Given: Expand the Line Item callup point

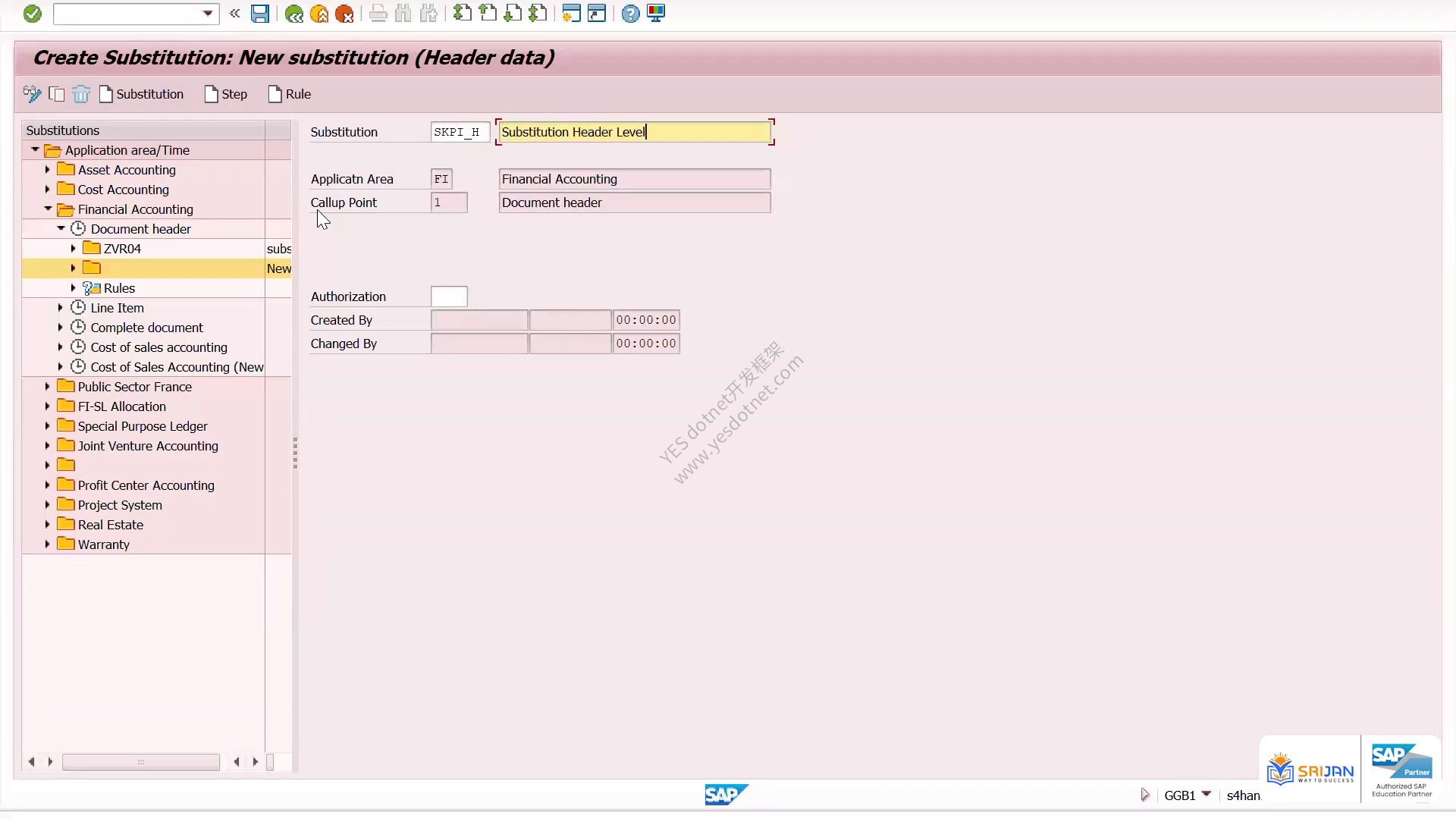Looking at the screenshot, I should coord(60,308).
